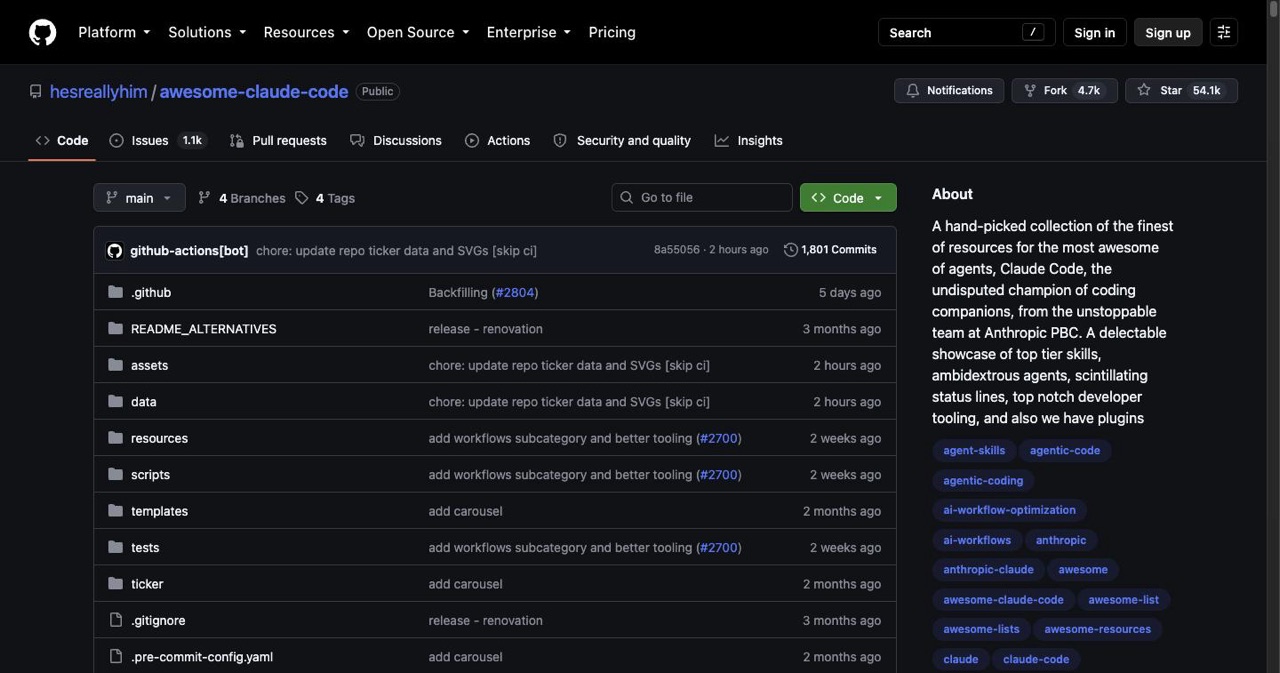
Task: Click the repository icon before hesreallyhim
Action: (36, 91)
